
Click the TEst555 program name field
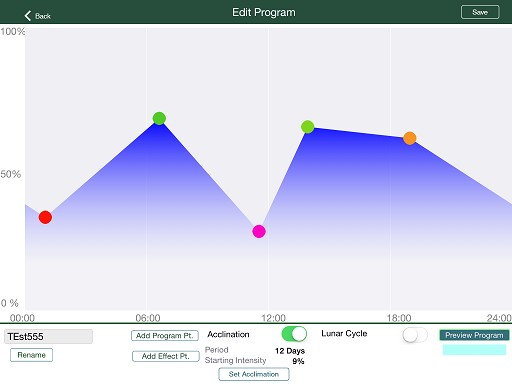(48, 337)
